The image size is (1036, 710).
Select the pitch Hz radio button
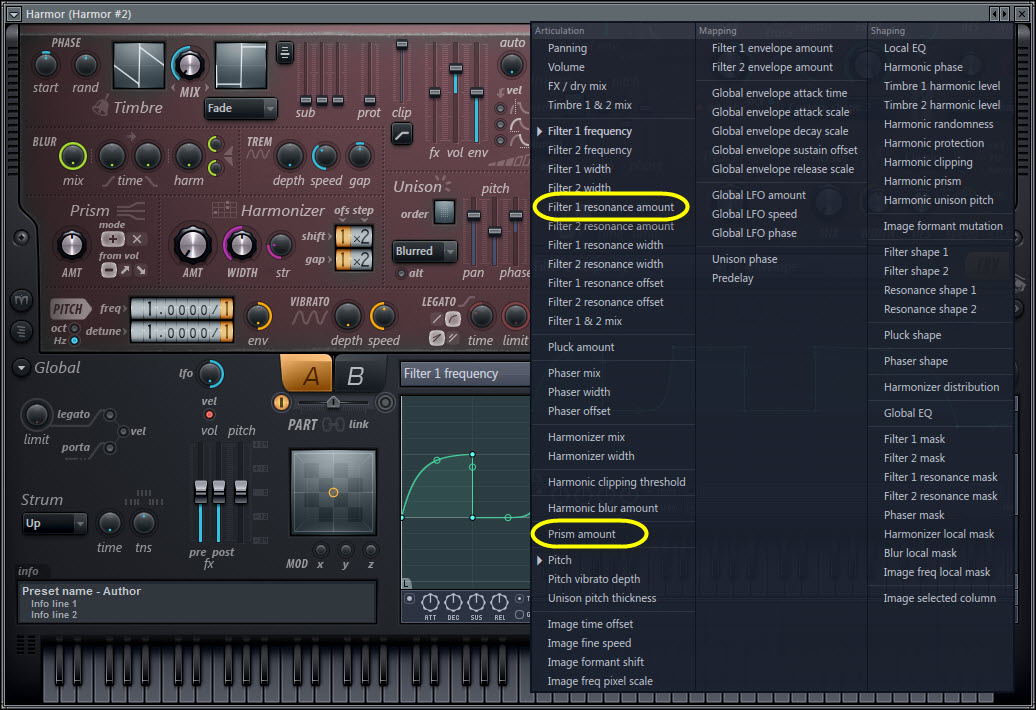pyautogui.click(x=75, y=340)
